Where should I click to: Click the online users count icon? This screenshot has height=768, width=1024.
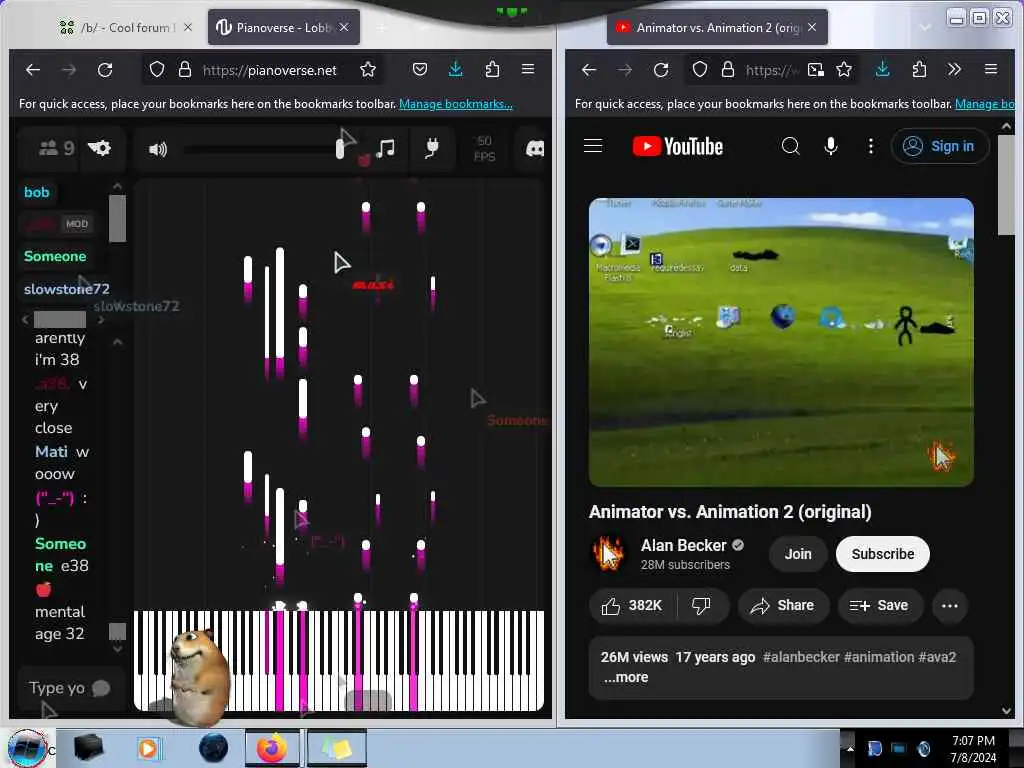pos(56,148)
